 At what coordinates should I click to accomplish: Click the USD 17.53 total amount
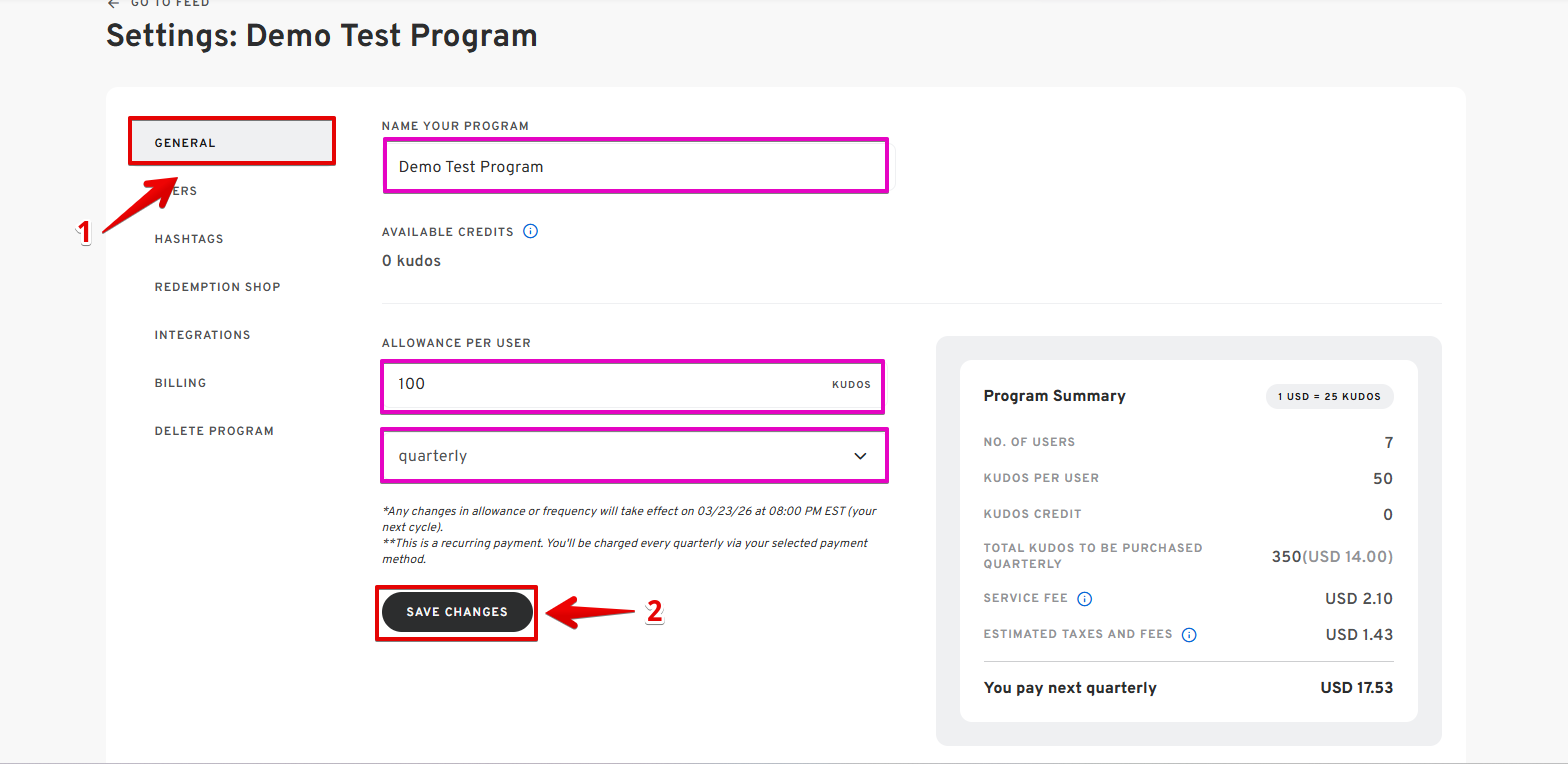(1356, 688)
